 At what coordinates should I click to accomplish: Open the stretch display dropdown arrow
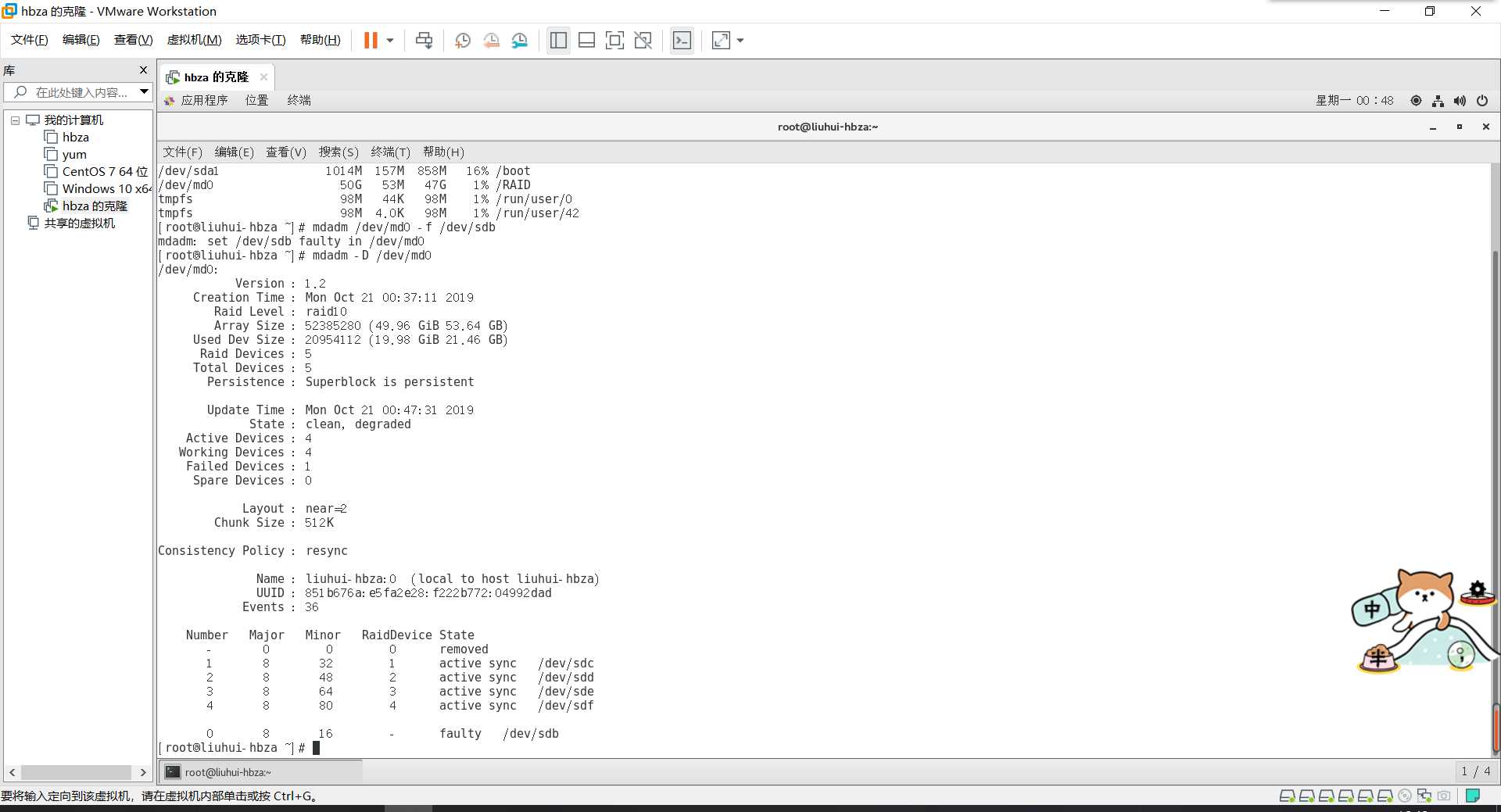click(x=740, y=41)
